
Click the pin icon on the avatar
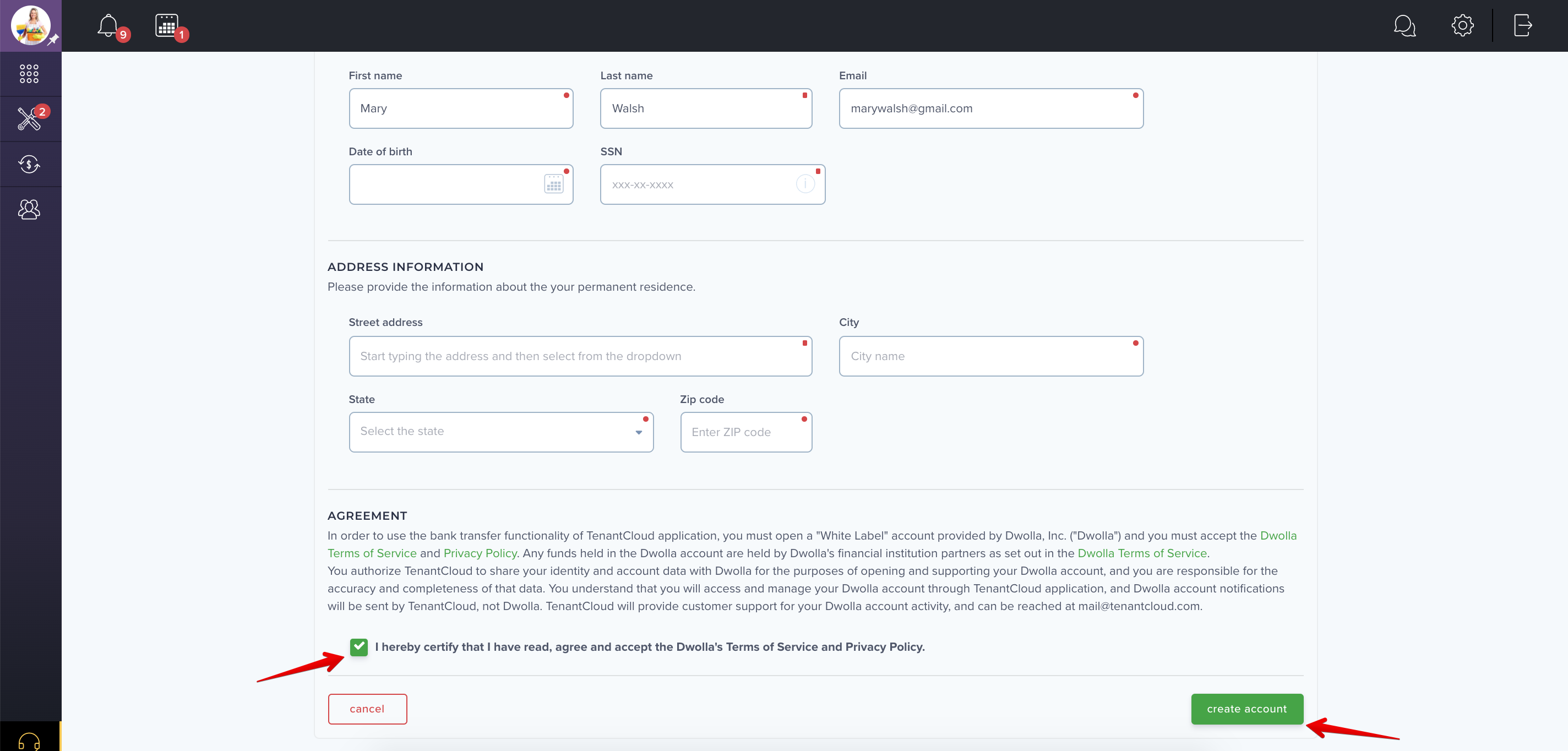click(53, 40)
